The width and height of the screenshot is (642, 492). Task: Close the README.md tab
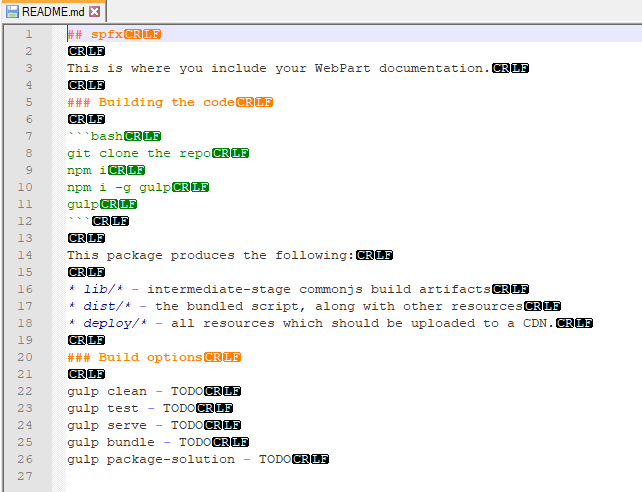pos(95,11)
